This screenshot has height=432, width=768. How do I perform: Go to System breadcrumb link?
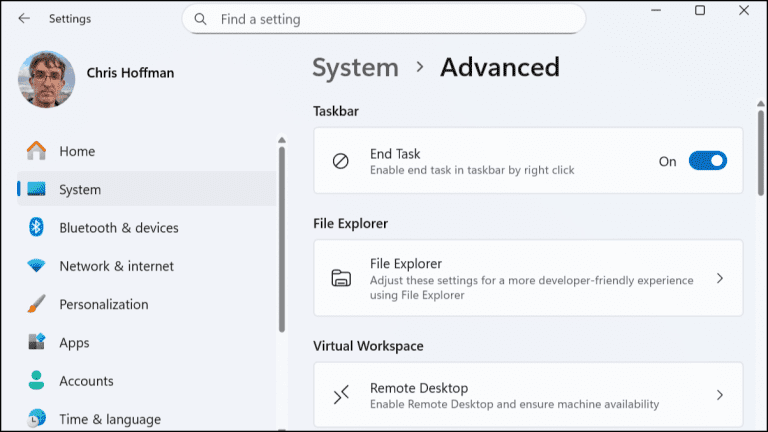coord(355,68)
